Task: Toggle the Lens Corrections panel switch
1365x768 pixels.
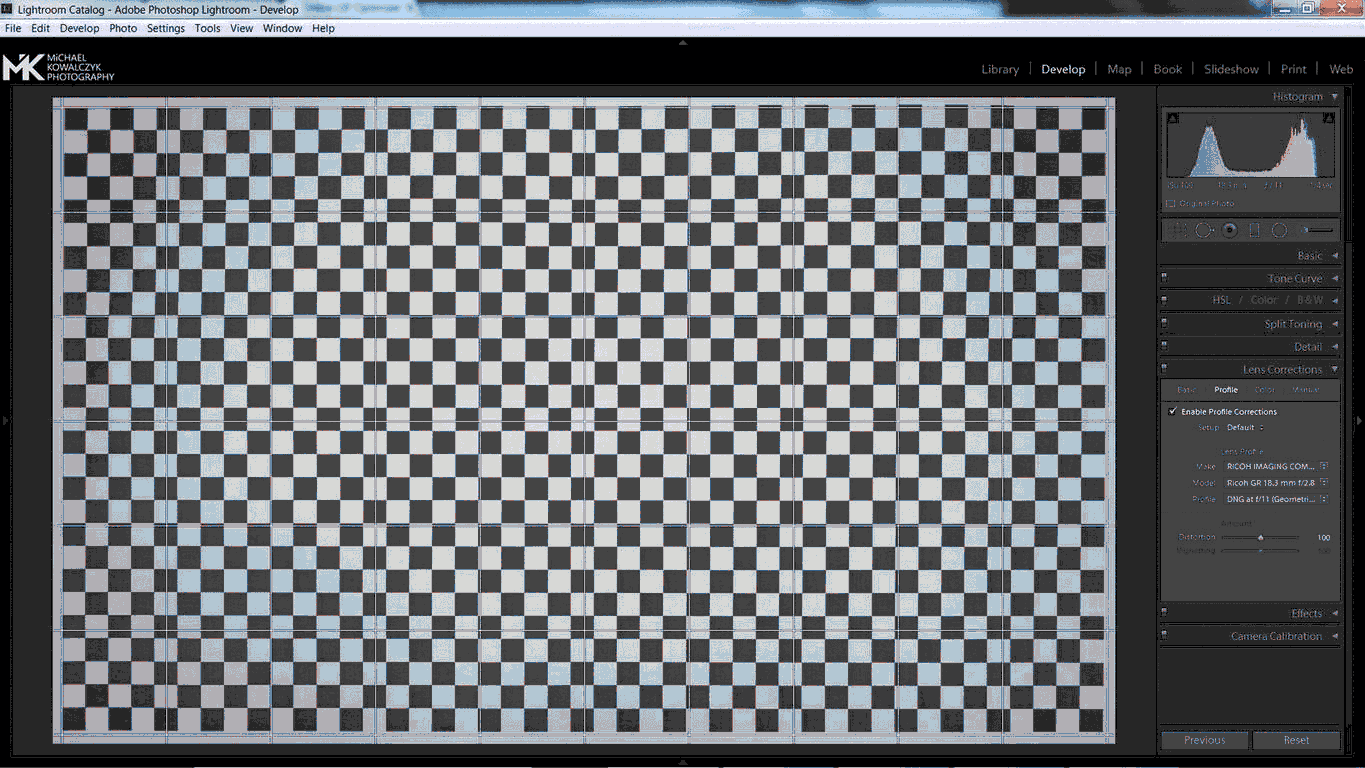Action: click(1164, 369)
